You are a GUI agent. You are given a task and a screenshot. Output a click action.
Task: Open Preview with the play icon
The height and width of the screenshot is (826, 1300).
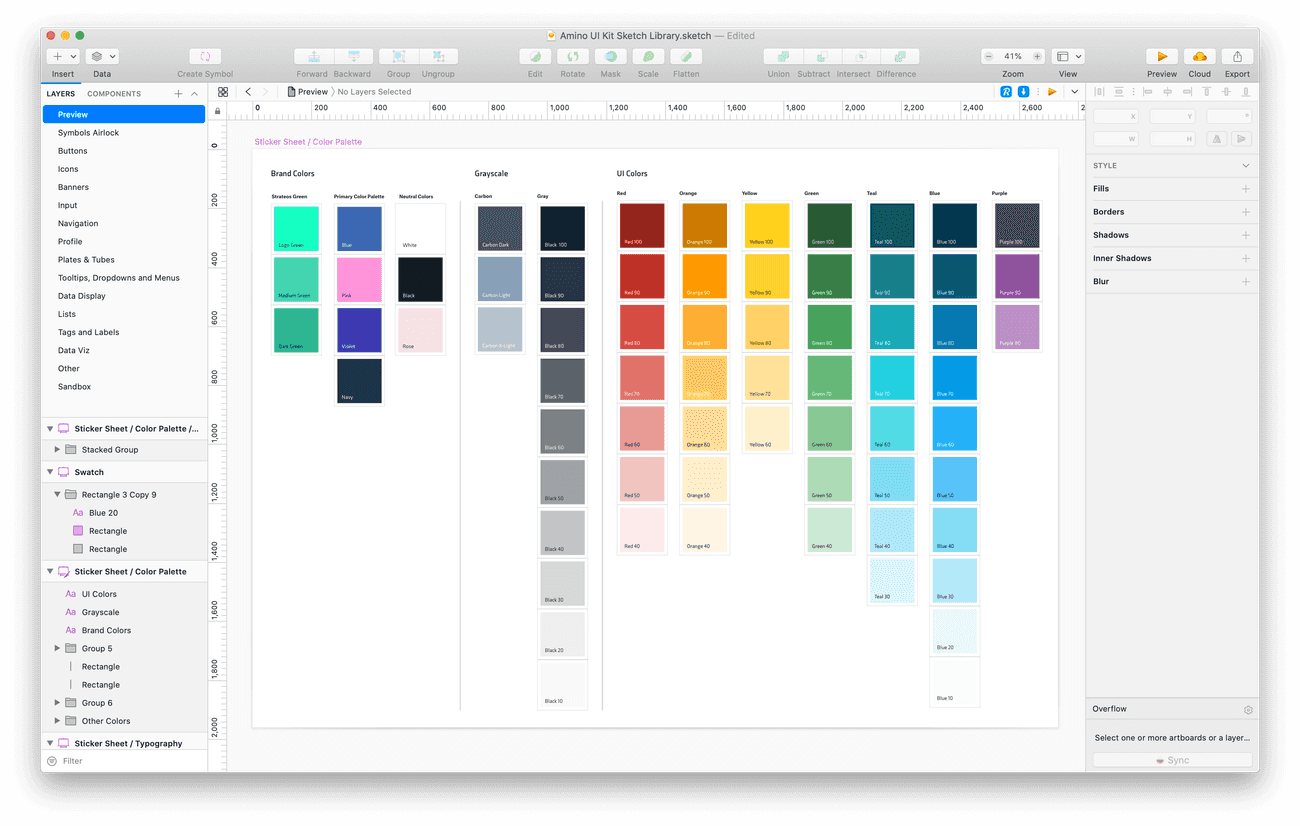coord(1161,57)
